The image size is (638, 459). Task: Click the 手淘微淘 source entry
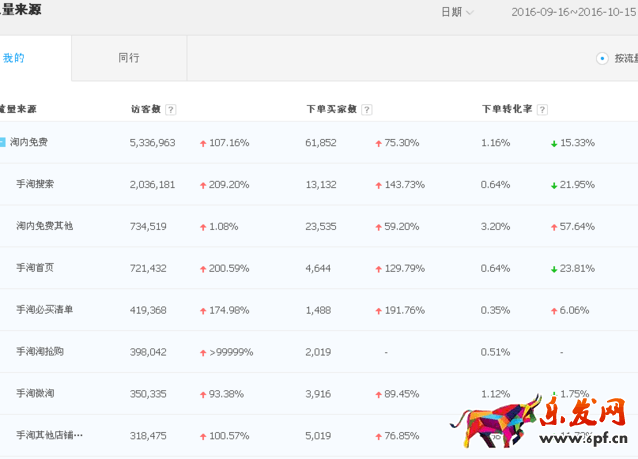coord(35,394)
